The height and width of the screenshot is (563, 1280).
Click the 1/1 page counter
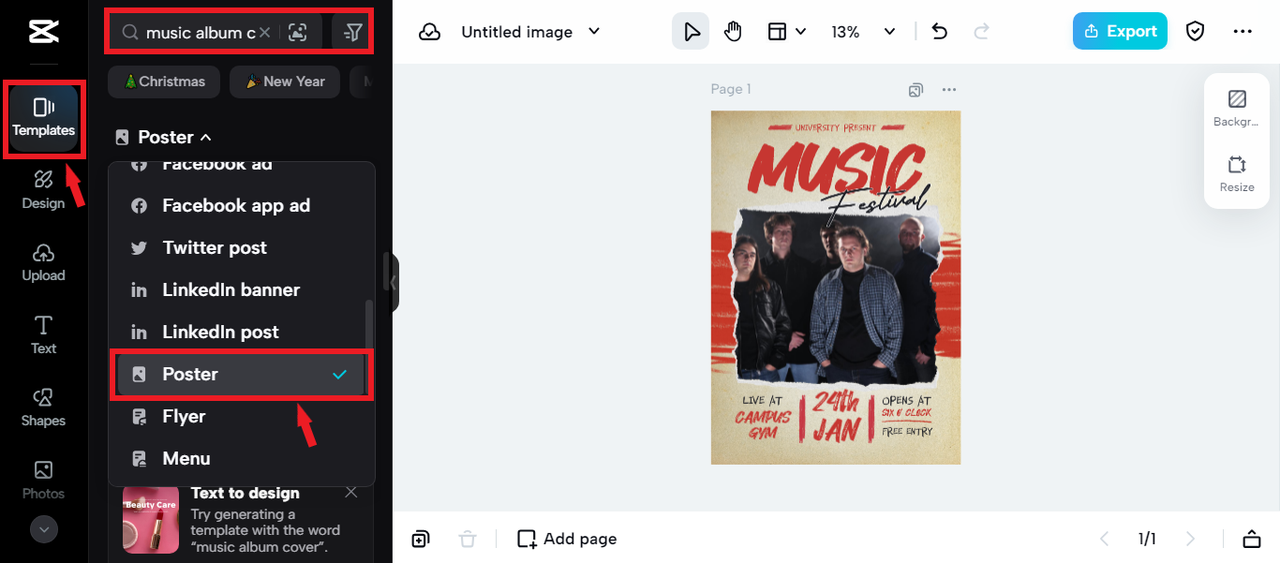coord(1147,539)
